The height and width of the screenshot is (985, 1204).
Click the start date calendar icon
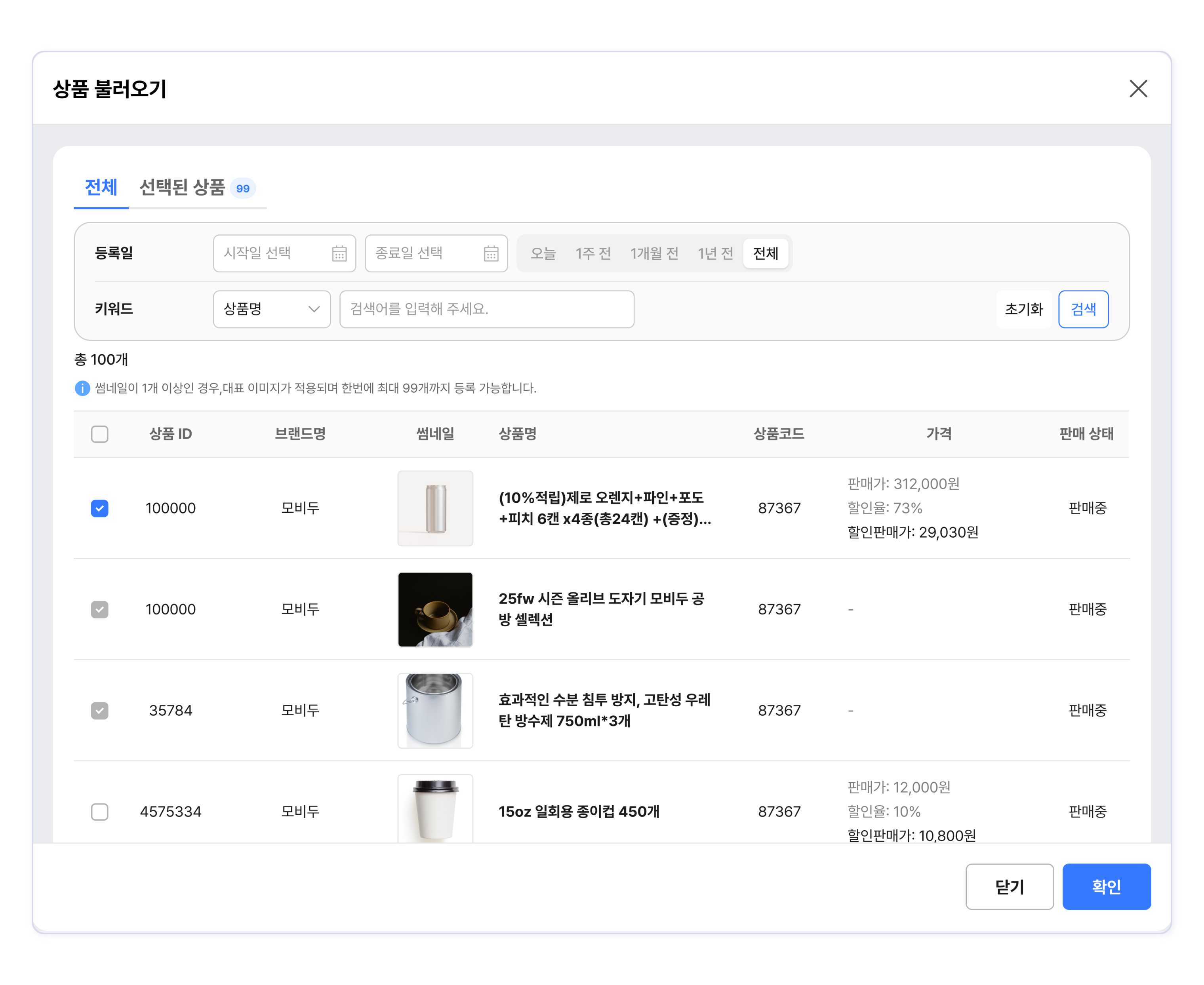(x=339, y=253)
